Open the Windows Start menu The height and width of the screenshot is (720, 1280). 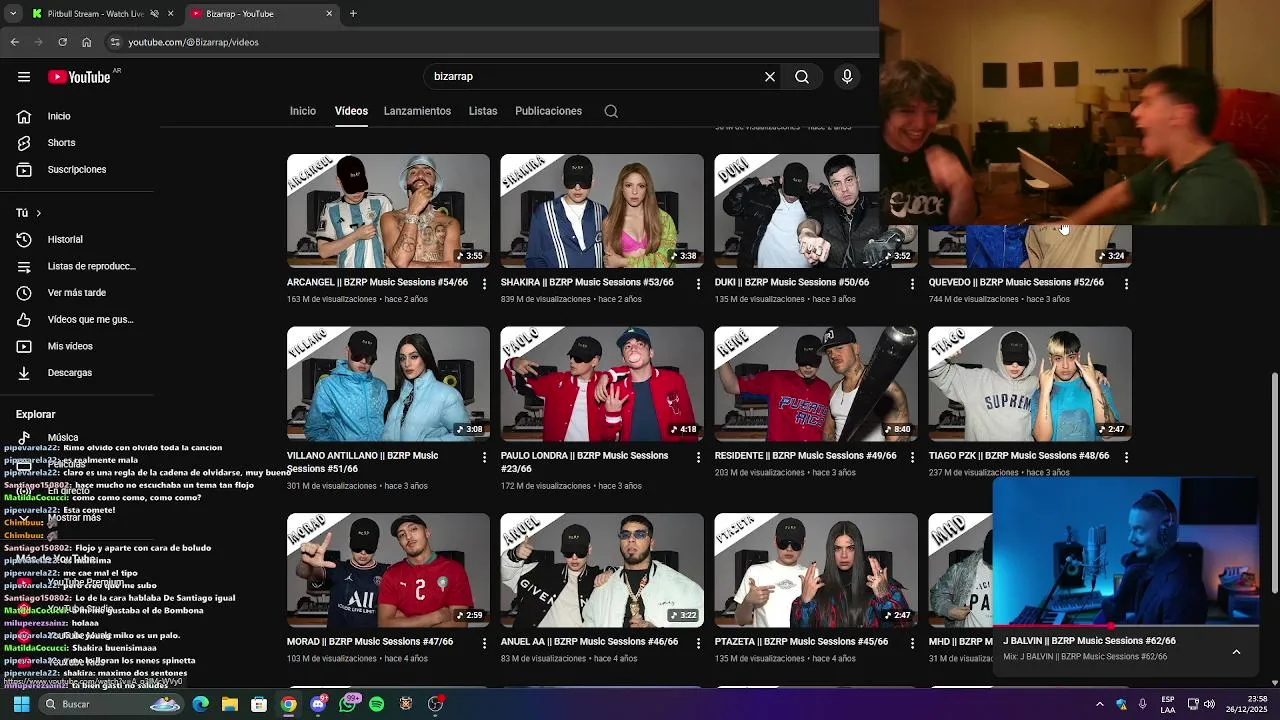pos(21,704)
